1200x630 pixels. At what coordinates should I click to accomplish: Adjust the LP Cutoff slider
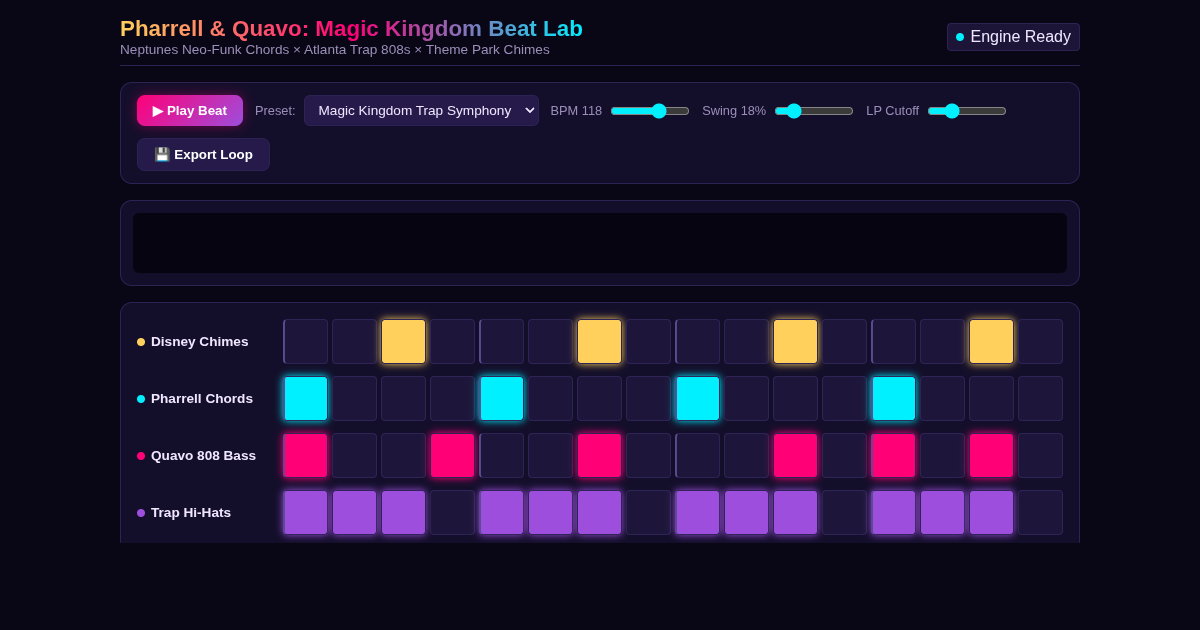point(967,111)
